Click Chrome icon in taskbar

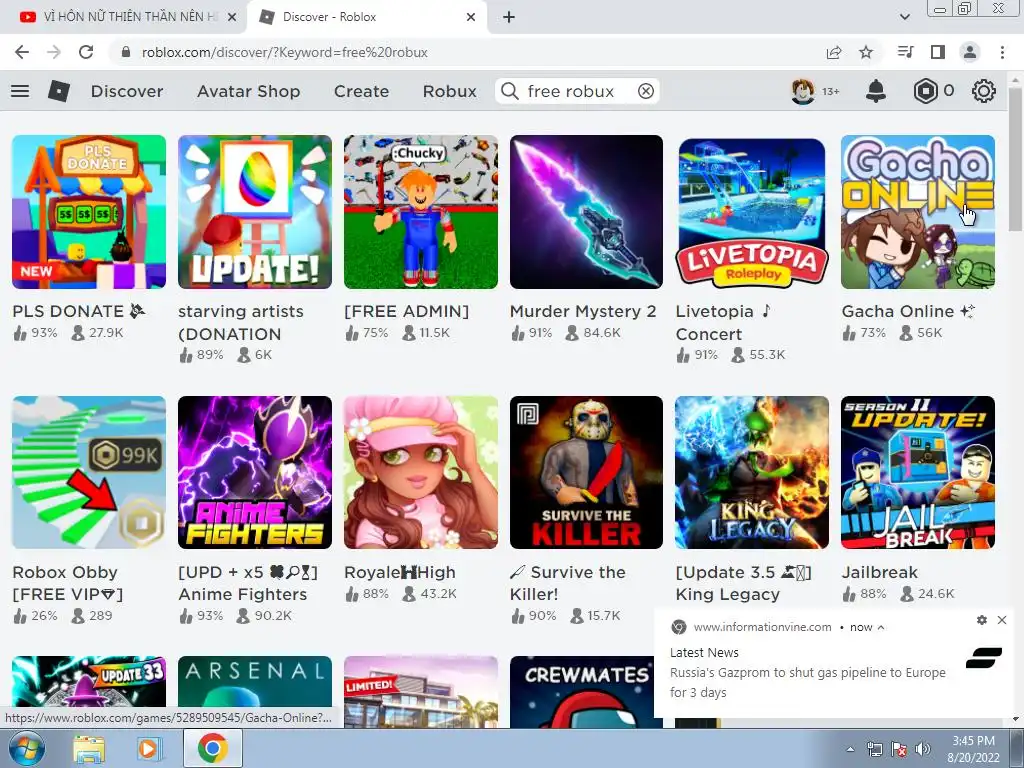(213, 748)
